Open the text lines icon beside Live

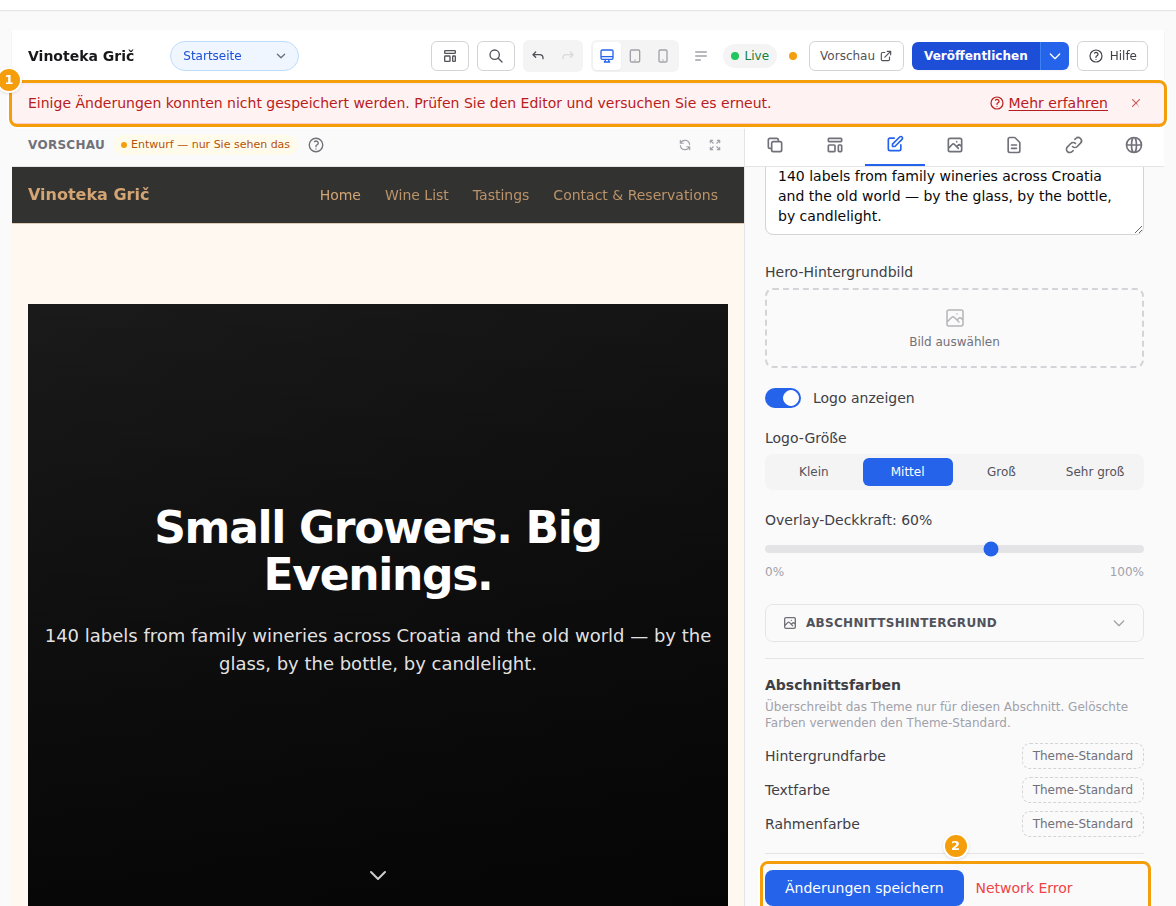pos(700,56)
